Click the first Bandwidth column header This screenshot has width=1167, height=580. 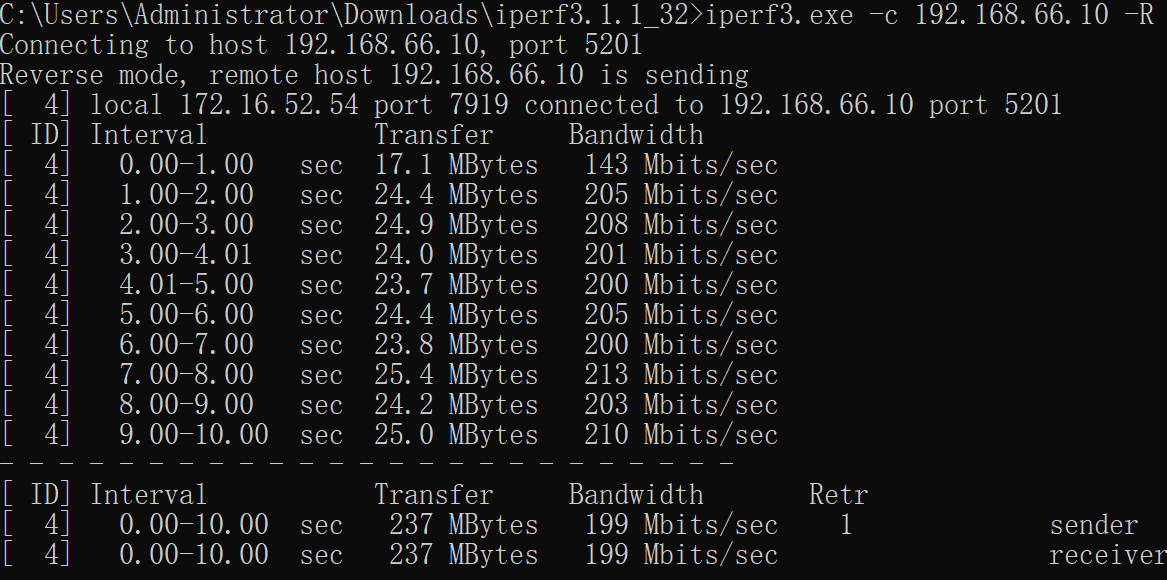pyautogui.click(x=636, y=135)
